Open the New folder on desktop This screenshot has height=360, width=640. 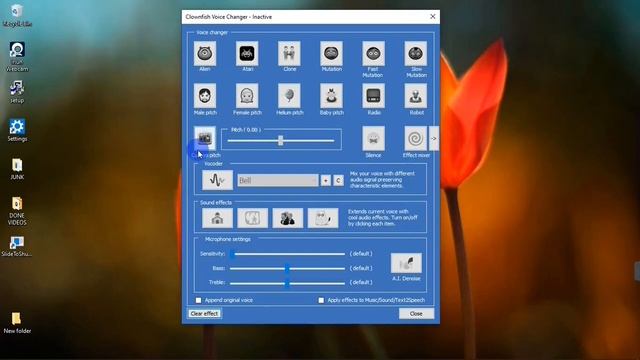[x=17, y=323]
